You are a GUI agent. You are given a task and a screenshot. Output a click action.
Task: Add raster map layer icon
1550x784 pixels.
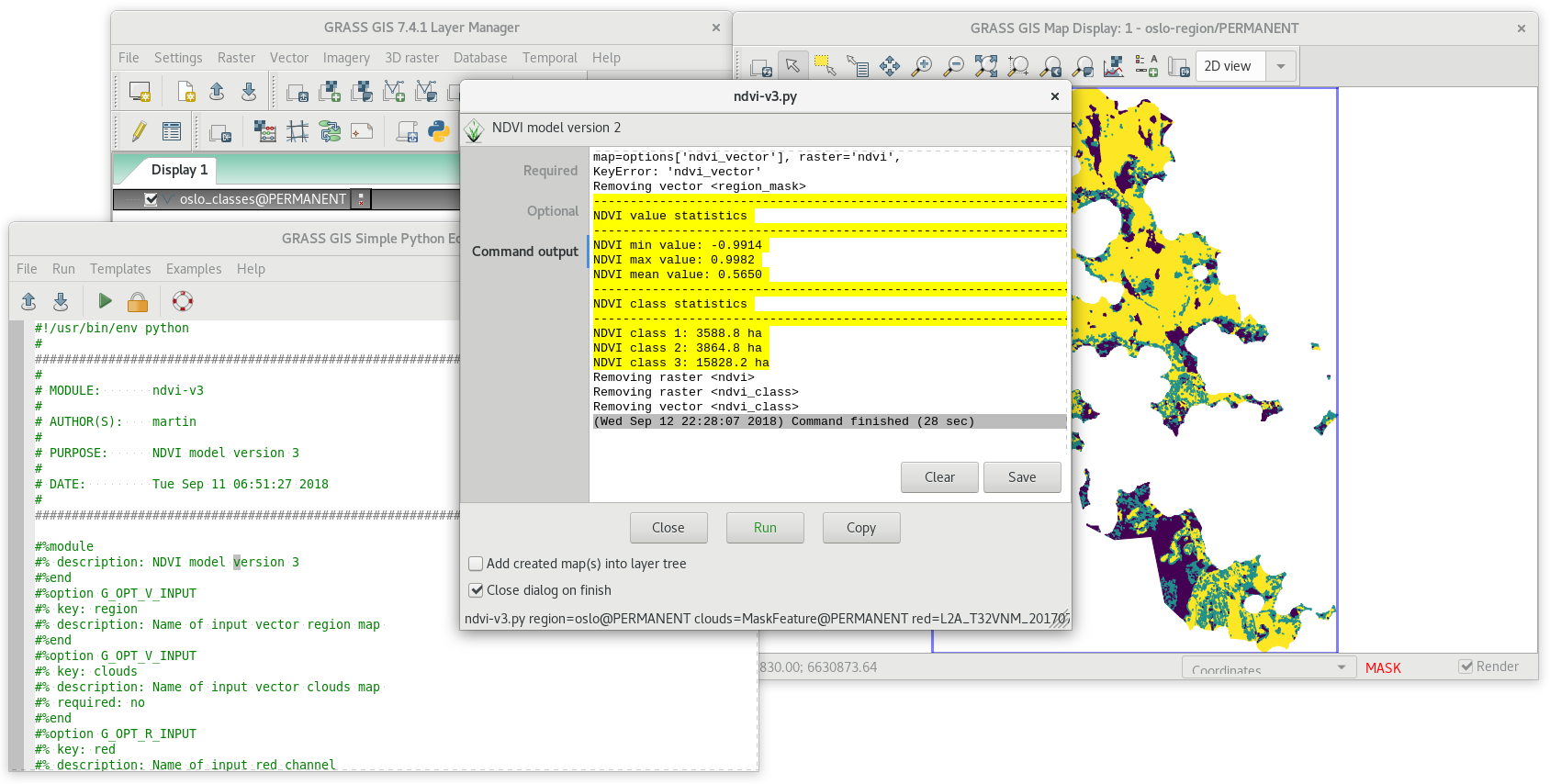(330, 92)
